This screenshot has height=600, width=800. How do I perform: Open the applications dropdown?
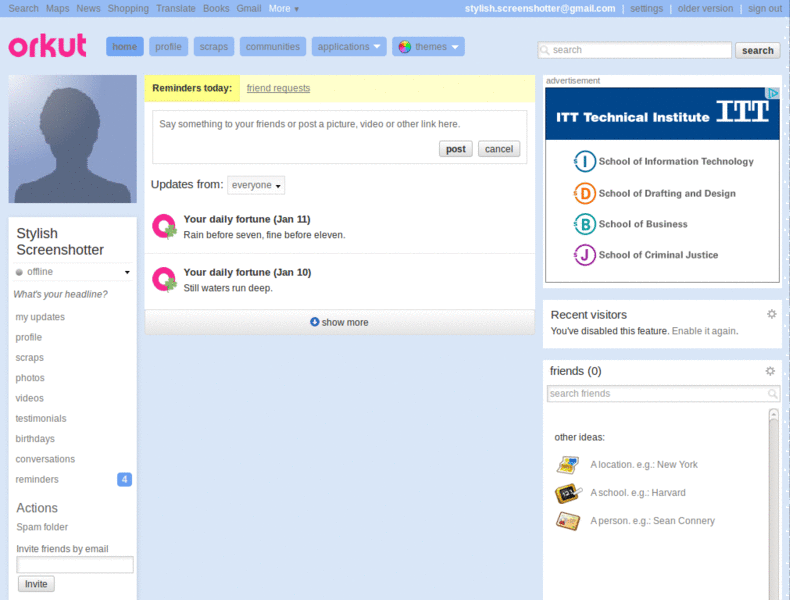349,46
